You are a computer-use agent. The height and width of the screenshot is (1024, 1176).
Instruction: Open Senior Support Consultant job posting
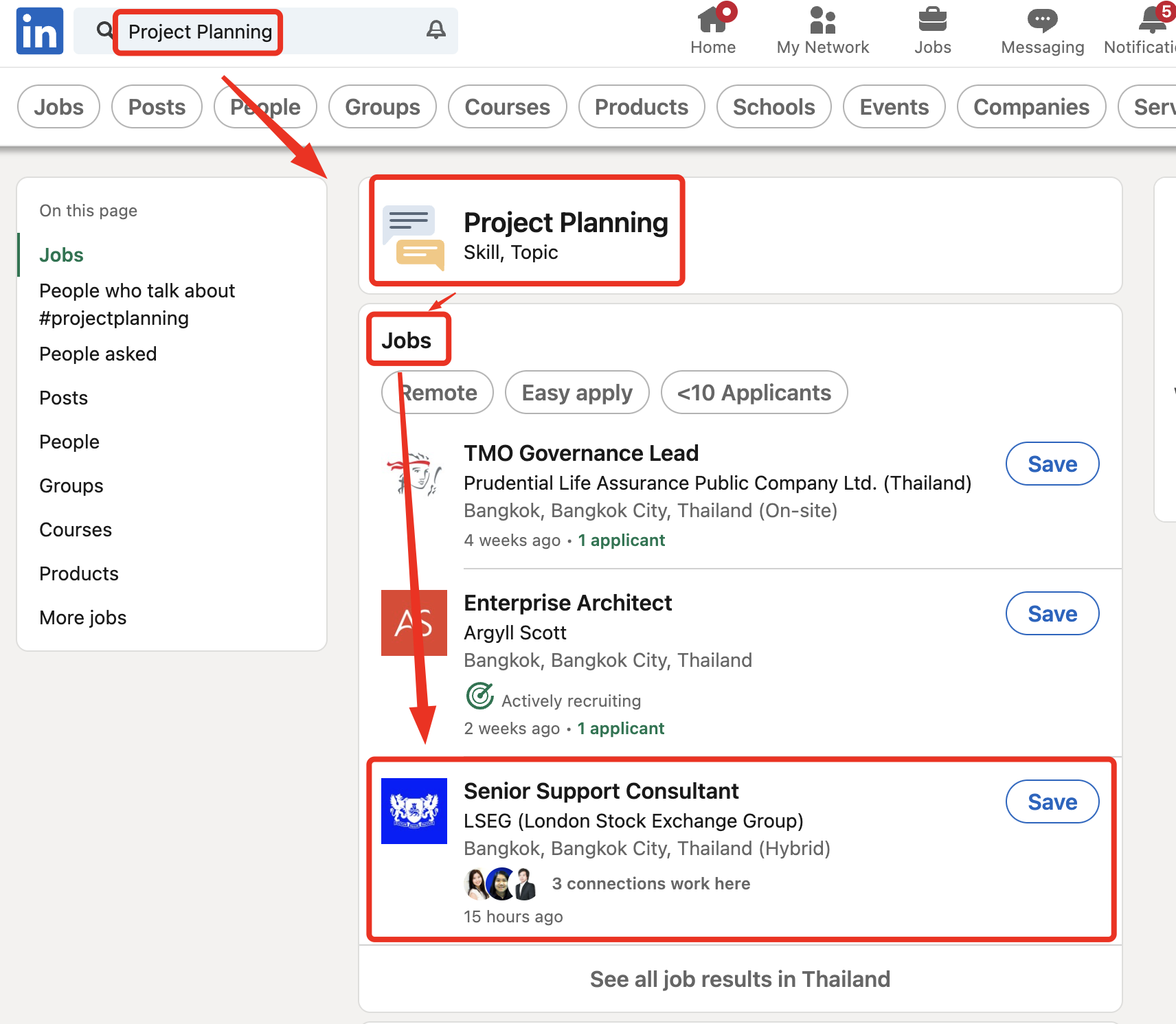pyautogui.click(x=601, y=791)
